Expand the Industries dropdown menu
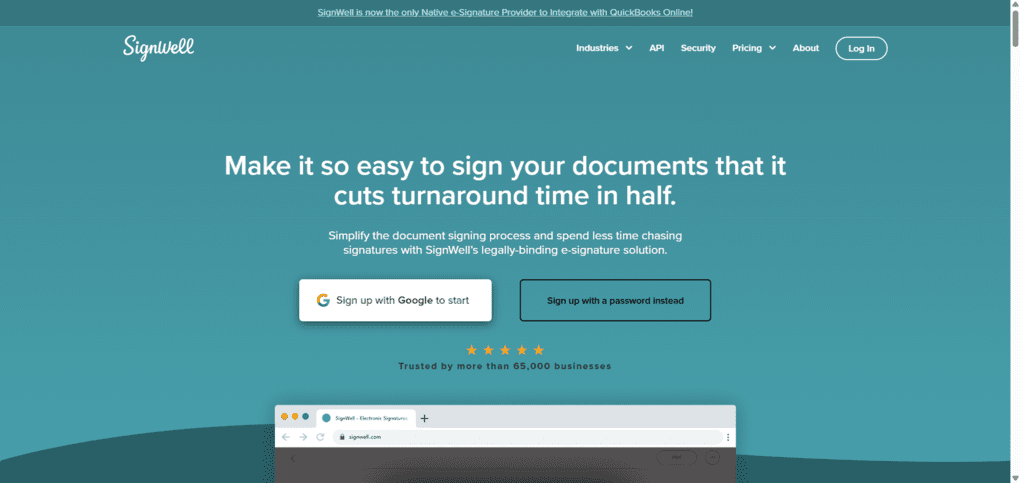Screen dimensions: 1020x483 point(604,48)
